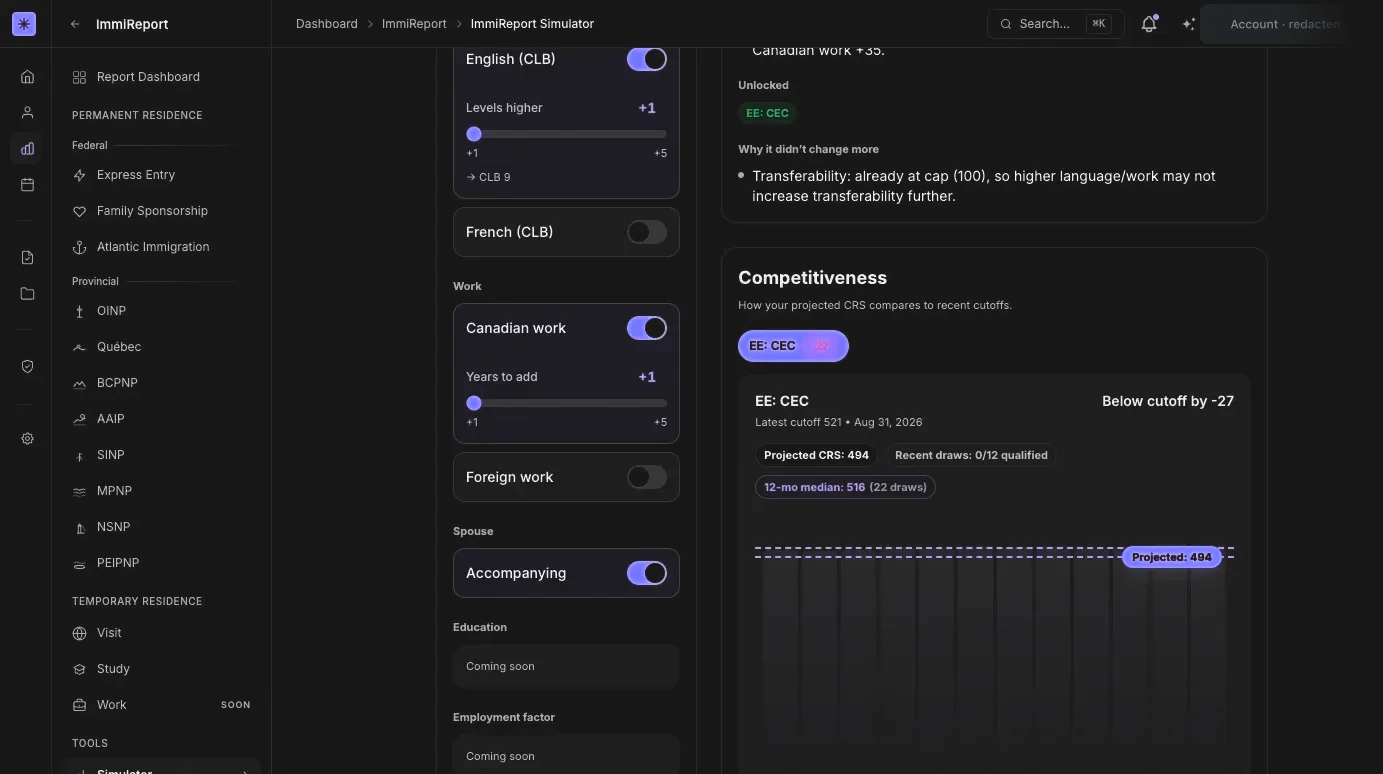Click the ImmiReport breadcrumb link
Screen dimensions: 1383x774
pos(414,24)
